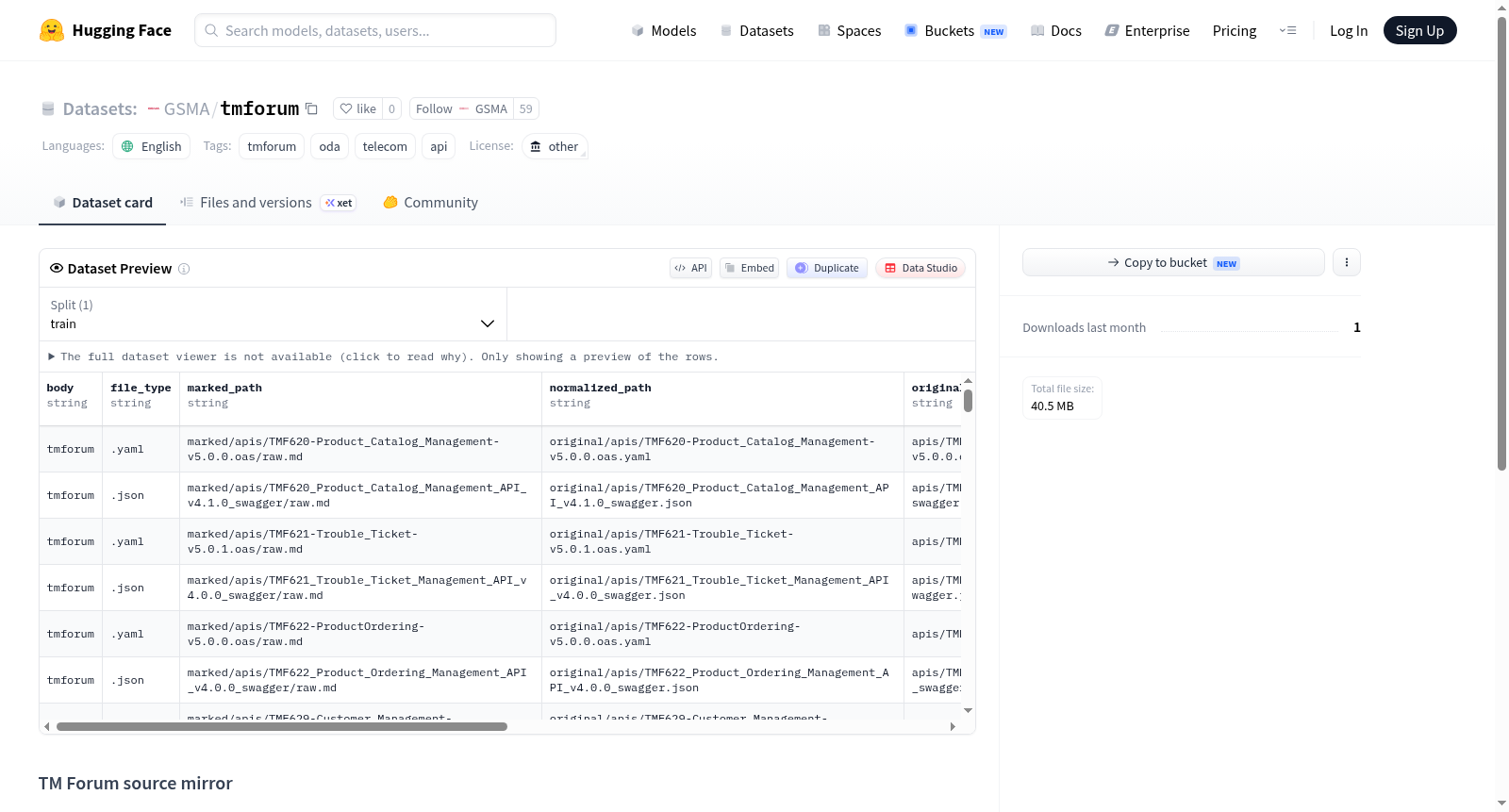Click the Hugging Face logo
Screen dimensions: 1509x812
(x=106, y=30)
